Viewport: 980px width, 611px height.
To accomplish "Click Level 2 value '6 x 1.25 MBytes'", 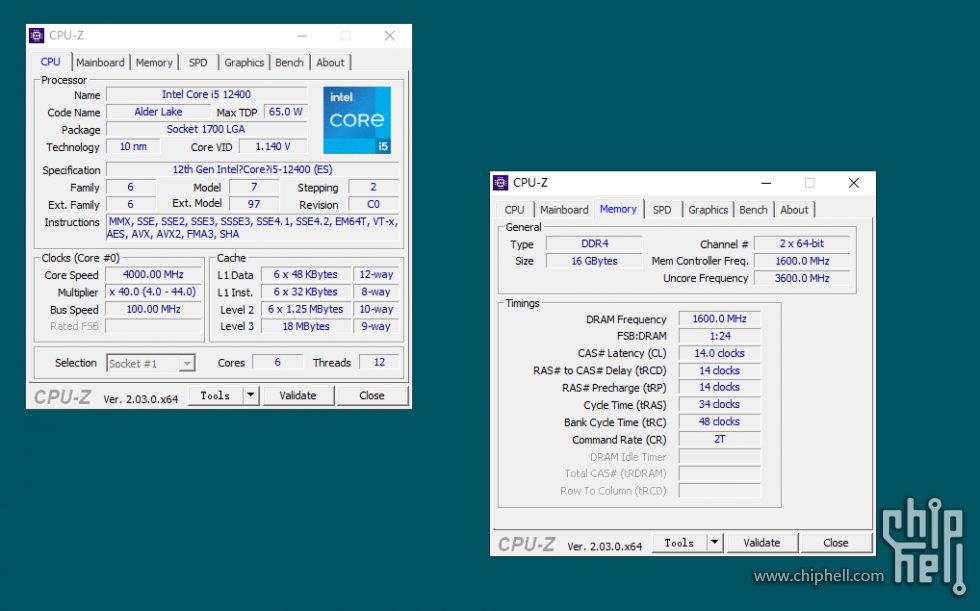I will [306, 309].
